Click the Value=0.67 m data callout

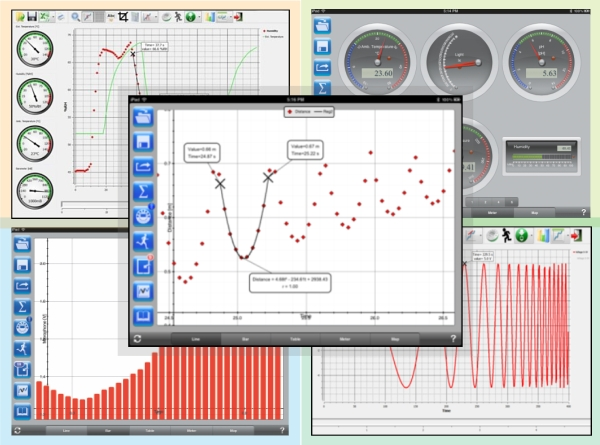pos(305,150)
